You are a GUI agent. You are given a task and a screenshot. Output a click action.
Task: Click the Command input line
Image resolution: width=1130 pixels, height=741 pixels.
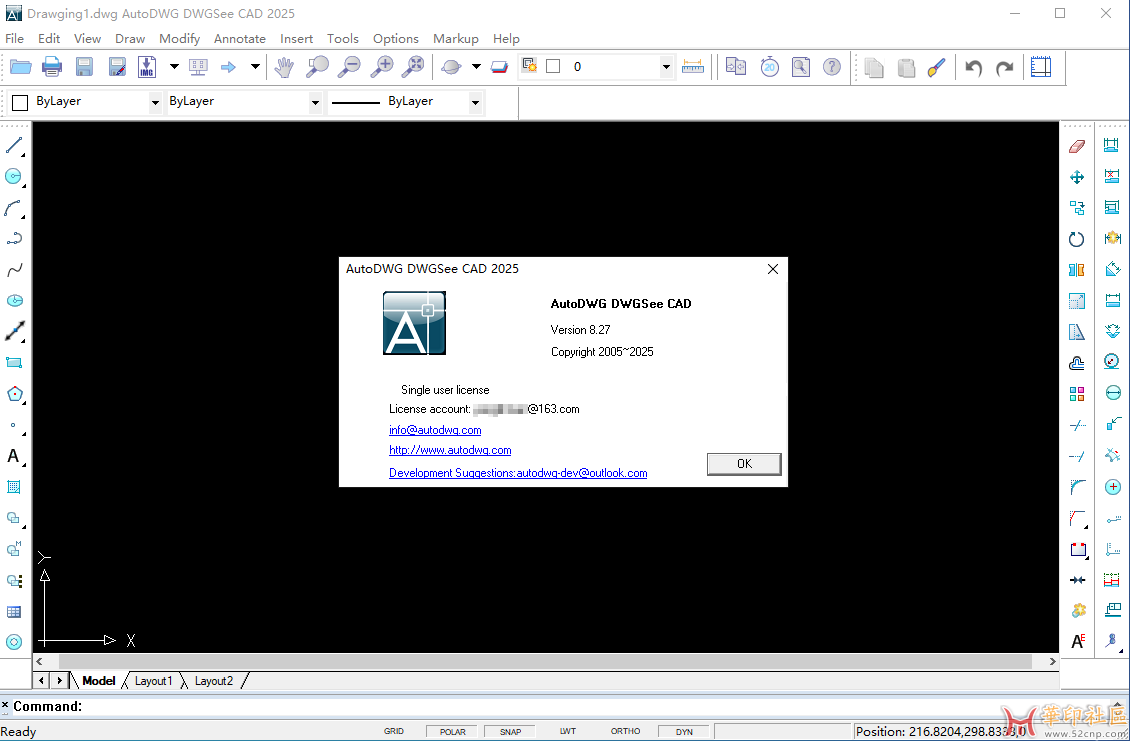(x=565, y=706)
